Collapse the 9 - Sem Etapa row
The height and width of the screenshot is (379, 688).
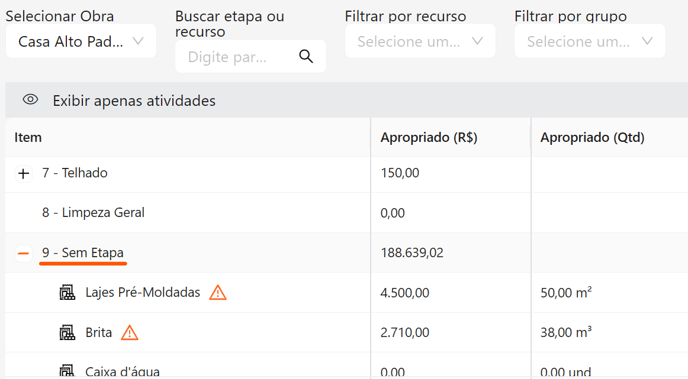click(x=23, y=253)
